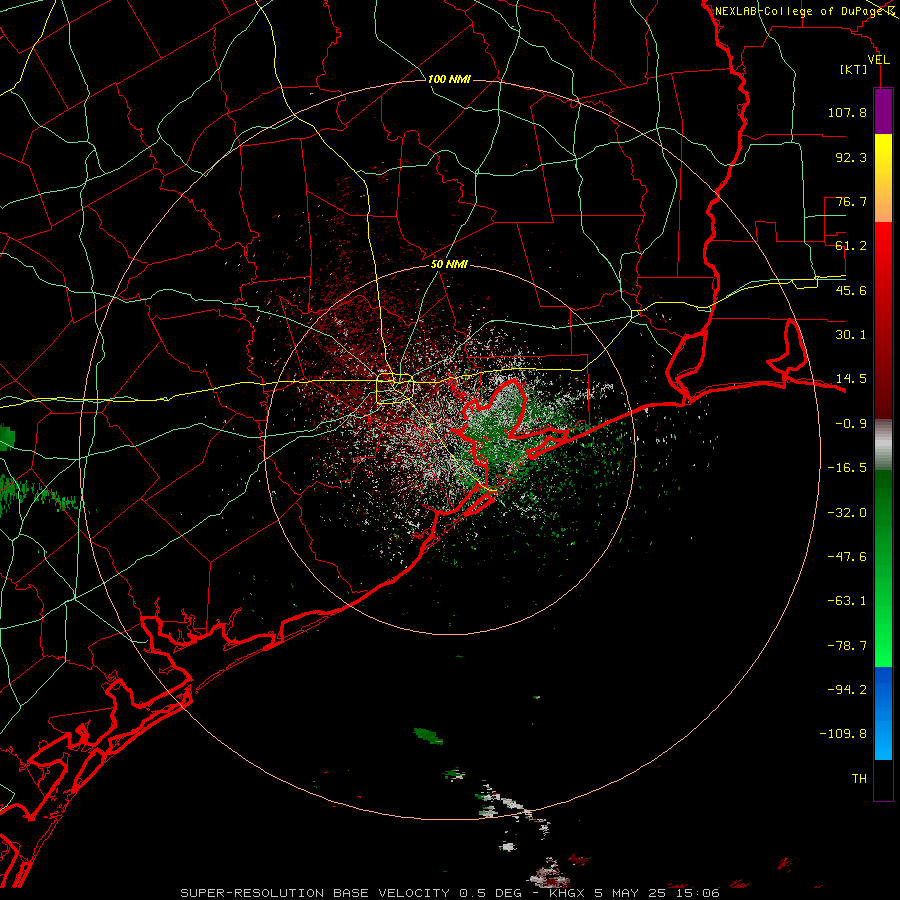The image size is (900, 900).
Task: Select the 30.1 legend value
Action: [x=851, y=335]
